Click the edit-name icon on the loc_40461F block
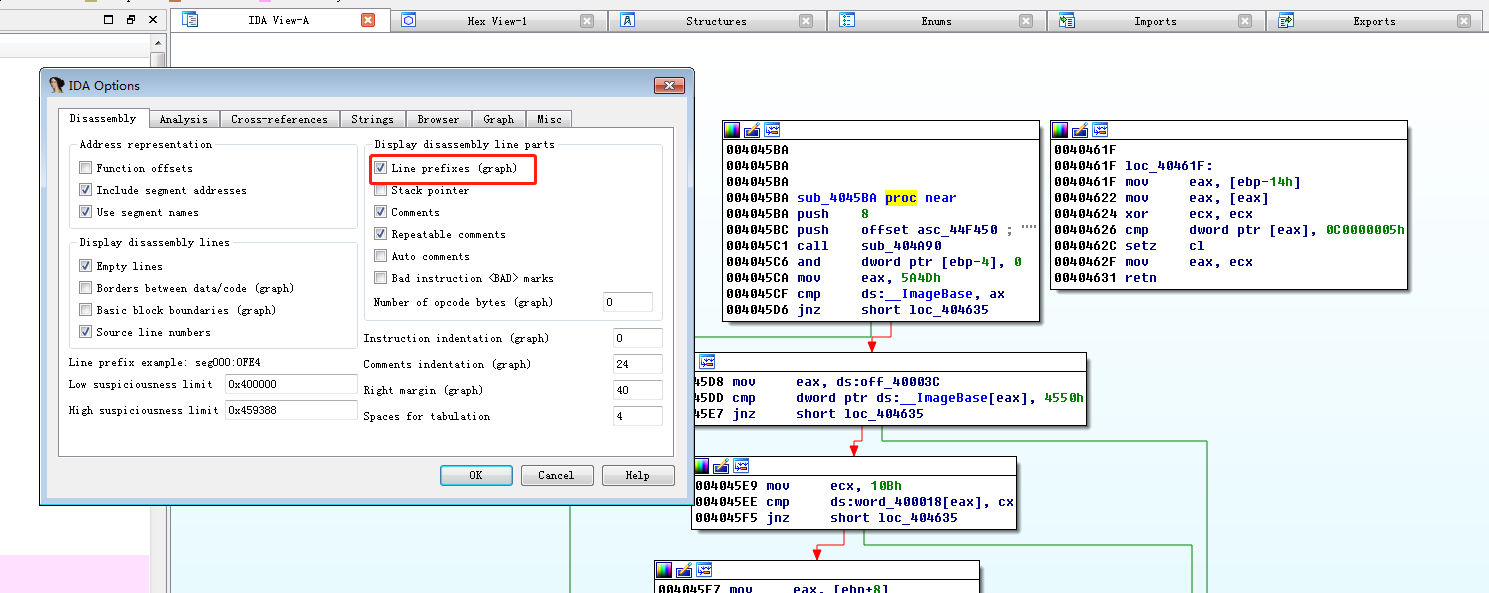1489x593 pixels. tap(1080, 130)
